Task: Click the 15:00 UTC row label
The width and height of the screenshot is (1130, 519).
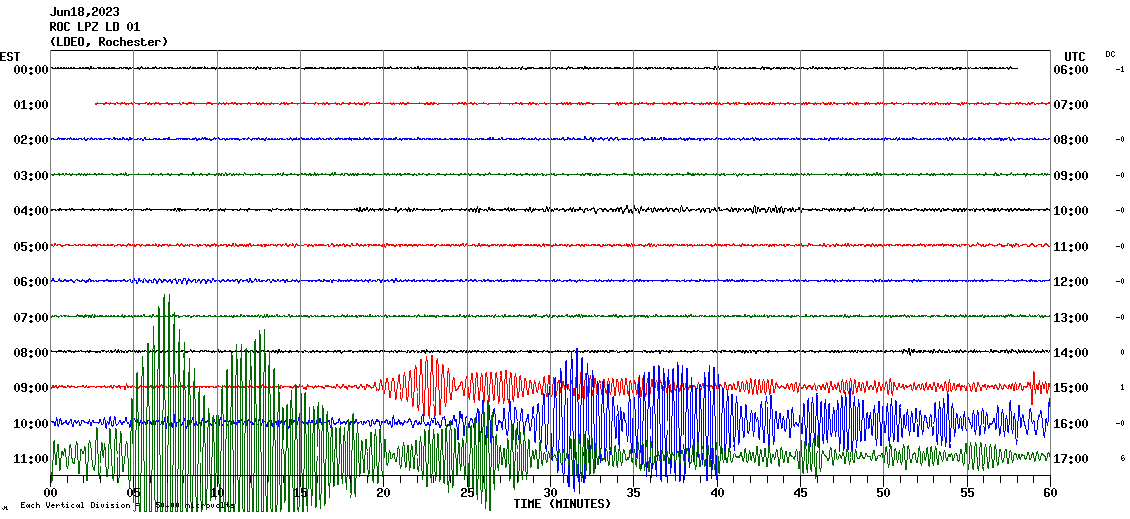Action: [1071, 388]
